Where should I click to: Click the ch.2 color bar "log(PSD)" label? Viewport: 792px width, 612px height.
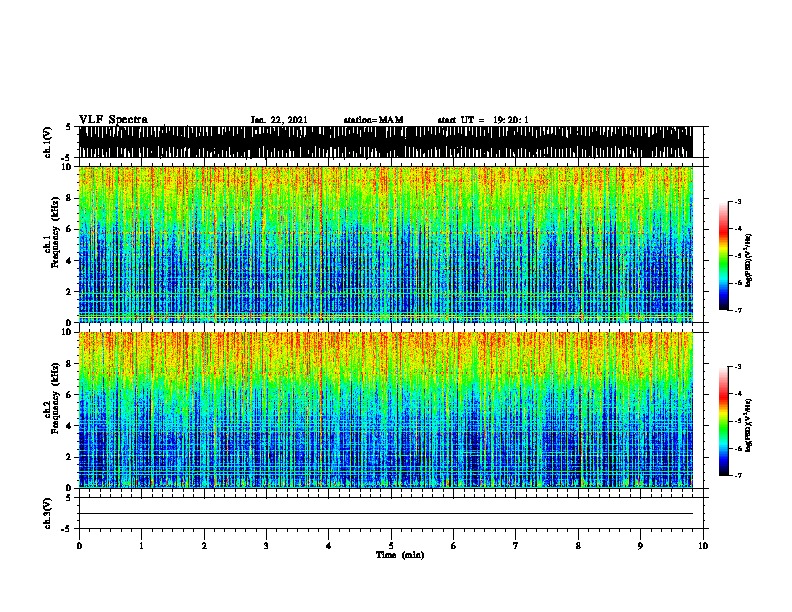click(x=749, y=425)
